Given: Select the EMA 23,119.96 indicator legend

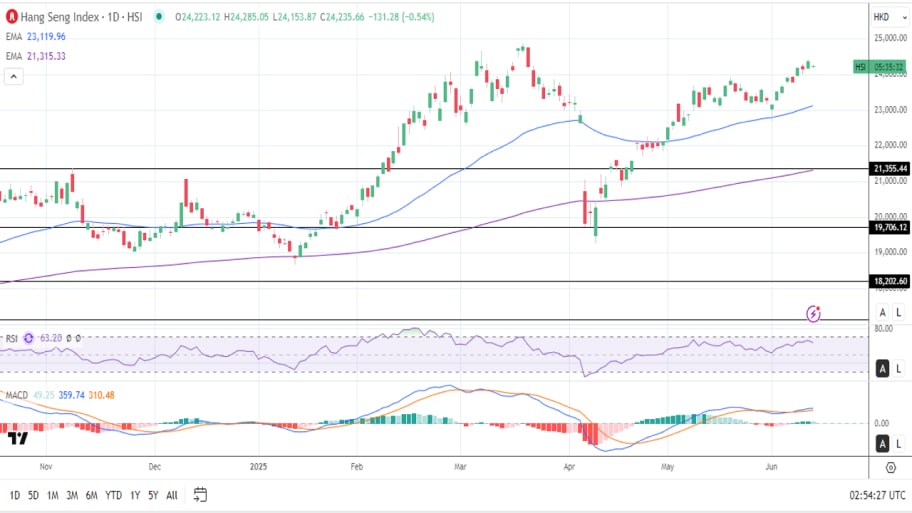Looking at the screenshot, I should pos(35,36).
